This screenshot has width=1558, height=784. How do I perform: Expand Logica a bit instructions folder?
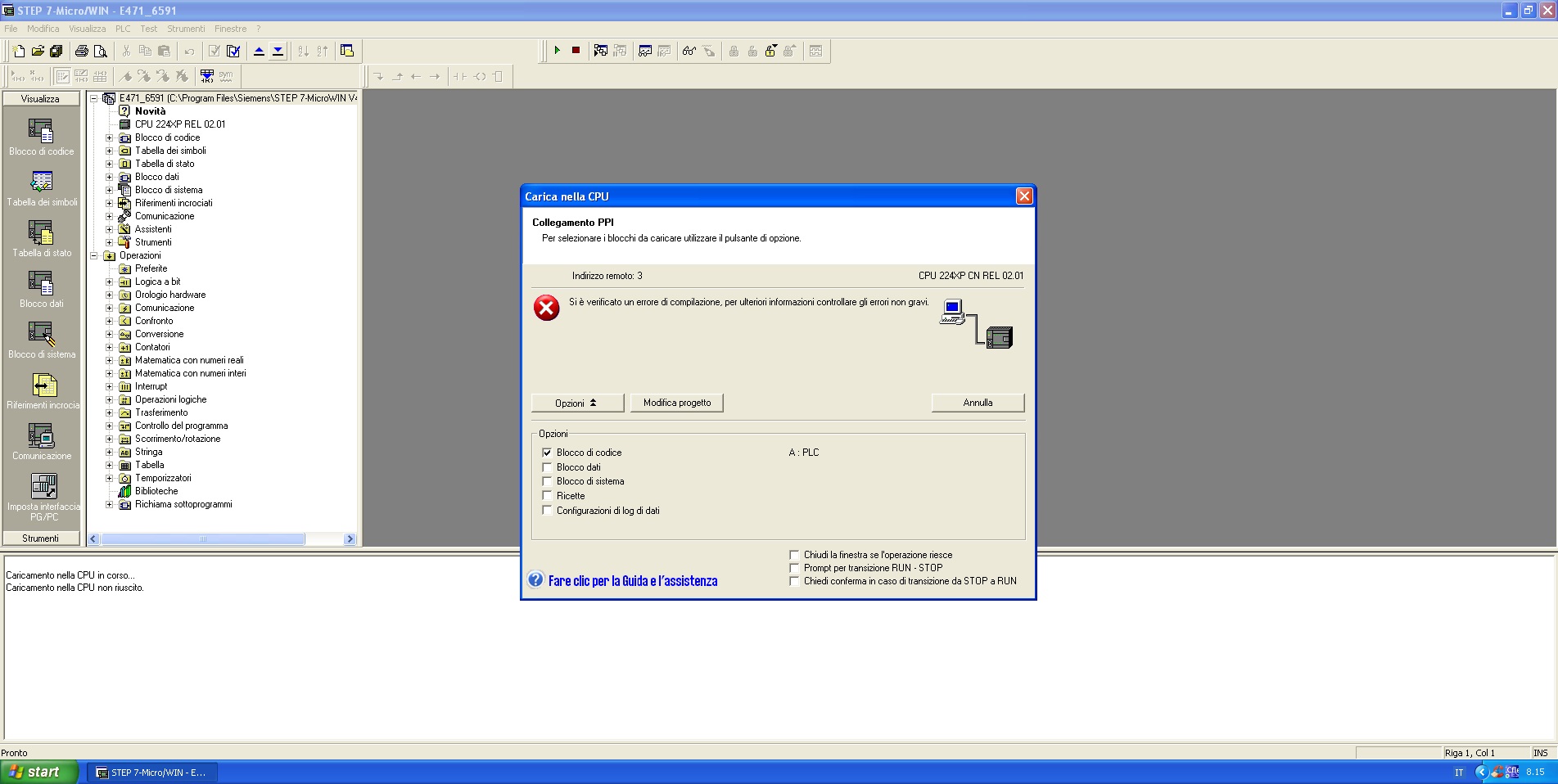109,282
